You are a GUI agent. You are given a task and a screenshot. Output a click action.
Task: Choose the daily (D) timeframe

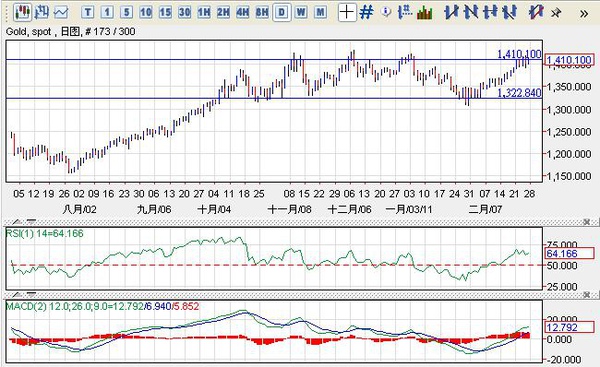click(282, 13)
